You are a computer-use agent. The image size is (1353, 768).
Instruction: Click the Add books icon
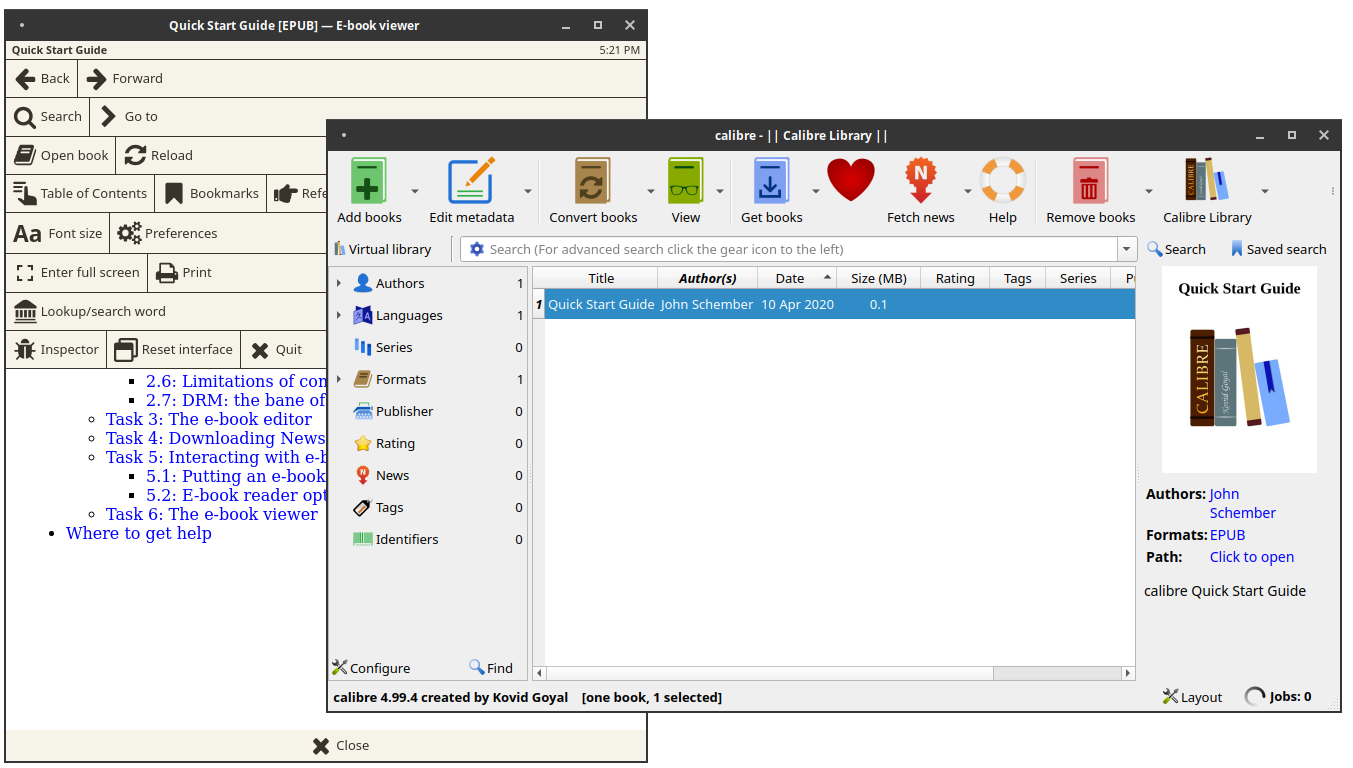coord(368,182)
